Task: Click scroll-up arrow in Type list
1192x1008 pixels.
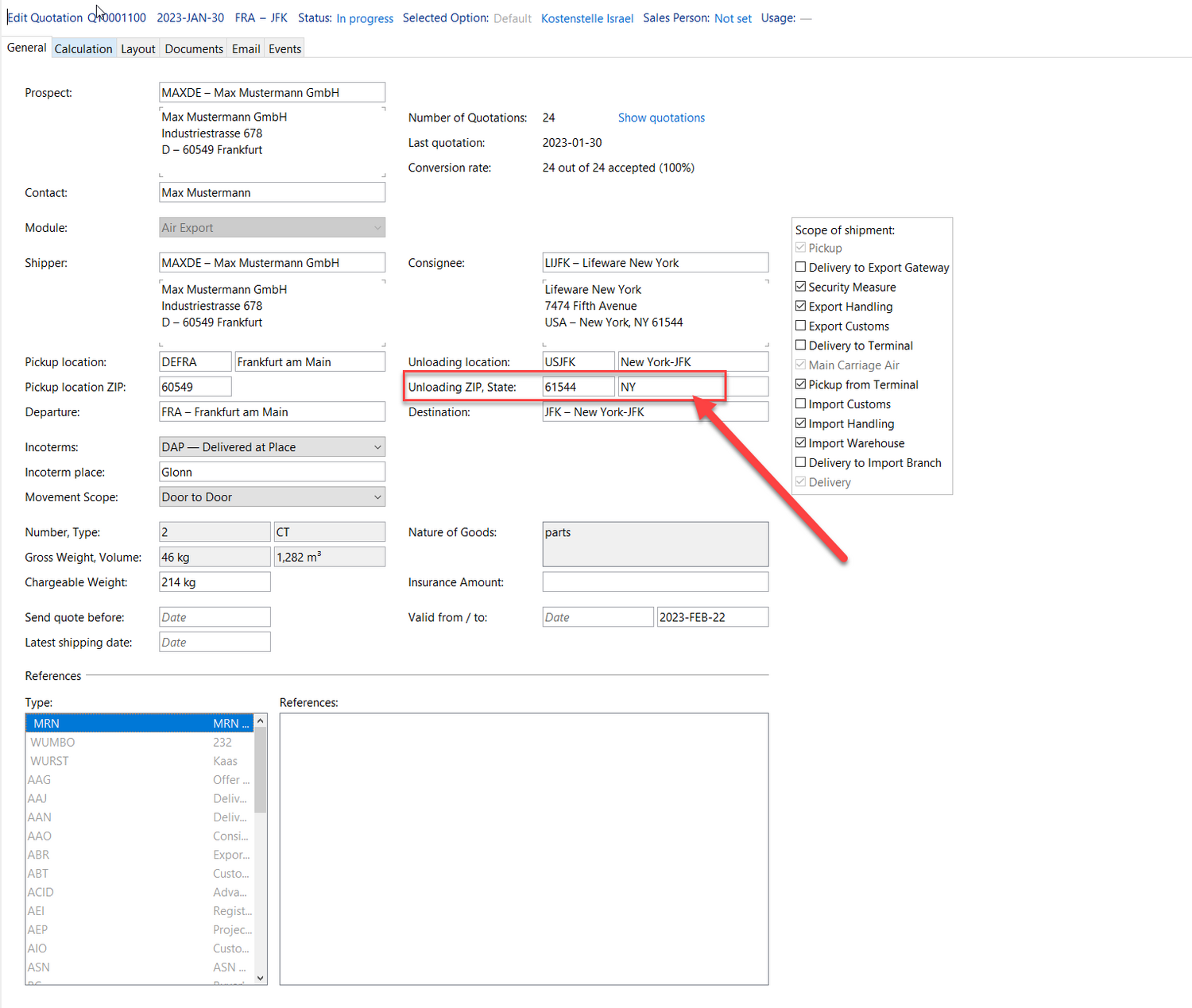Action: (x=260, y=720)
